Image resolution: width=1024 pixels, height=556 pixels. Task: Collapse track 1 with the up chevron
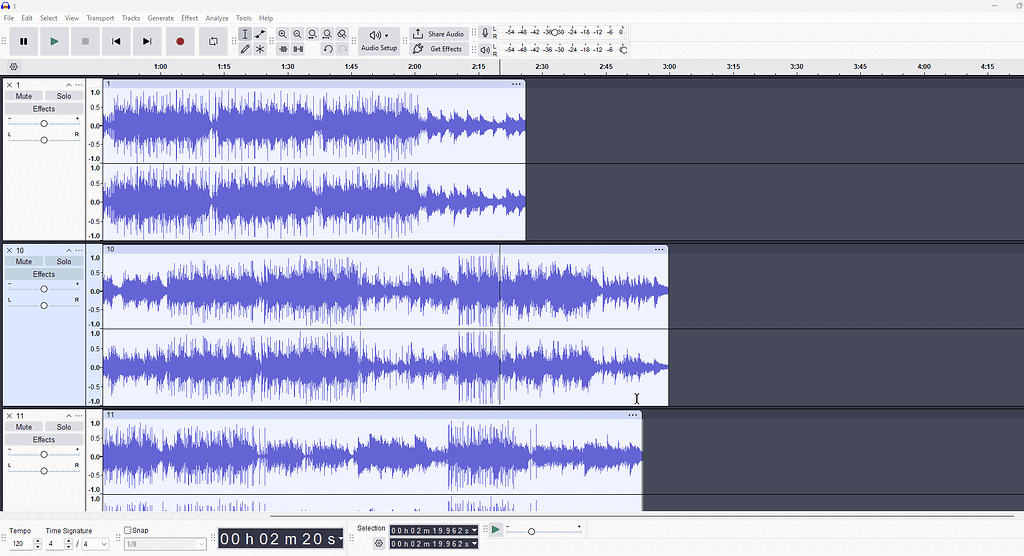(69, 85)
